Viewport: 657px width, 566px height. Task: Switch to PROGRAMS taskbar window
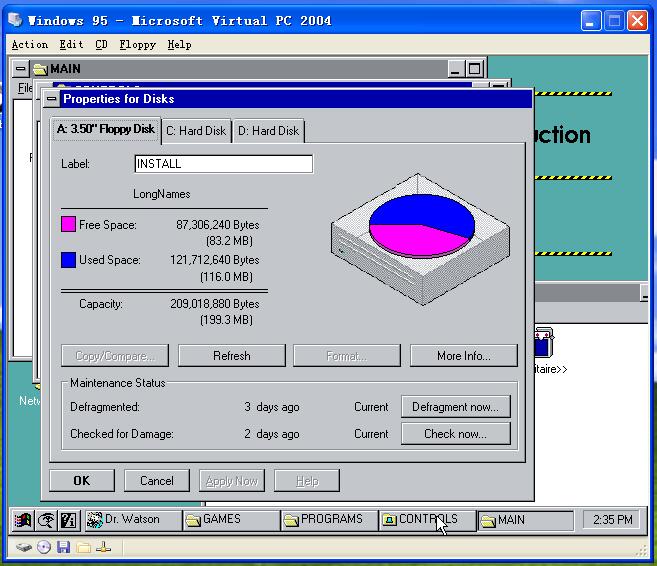(329, 520)
